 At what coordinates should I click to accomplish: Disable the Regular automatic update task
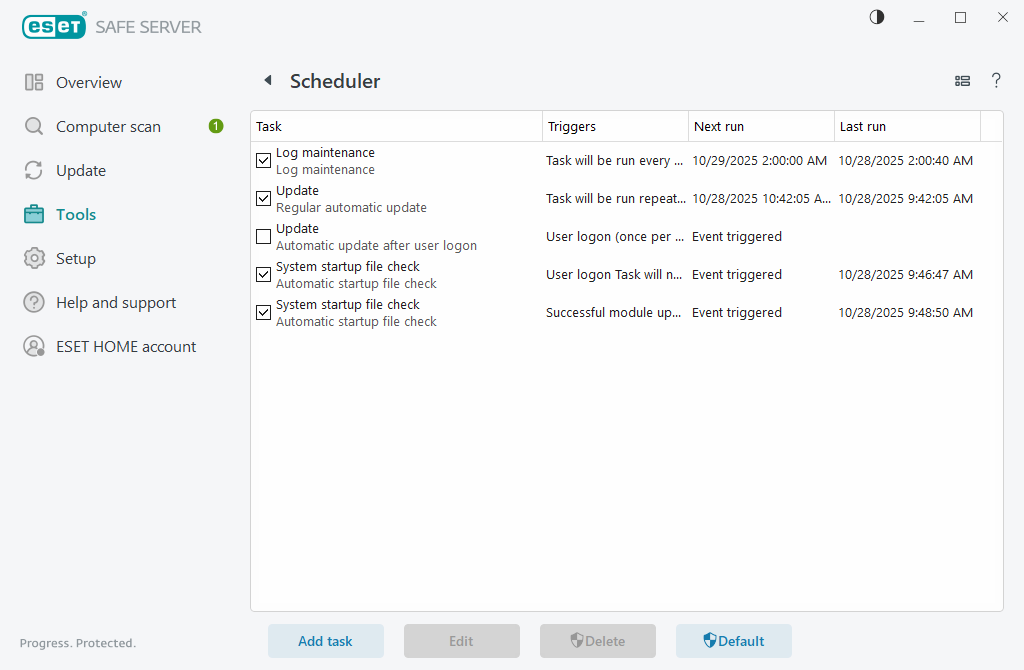click(x=263, y=198)
